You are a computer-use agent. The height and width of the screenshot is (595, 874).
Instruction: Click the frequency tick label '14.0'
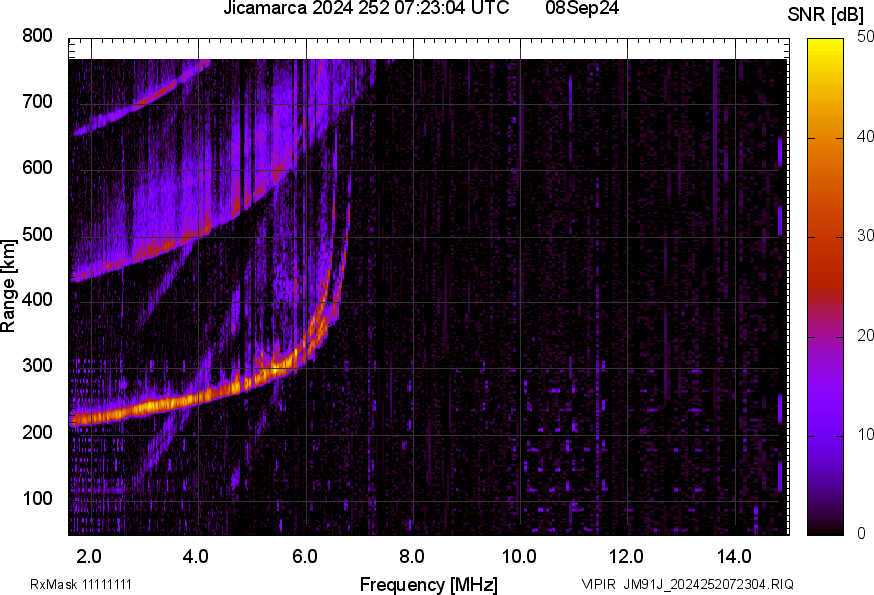734,557
